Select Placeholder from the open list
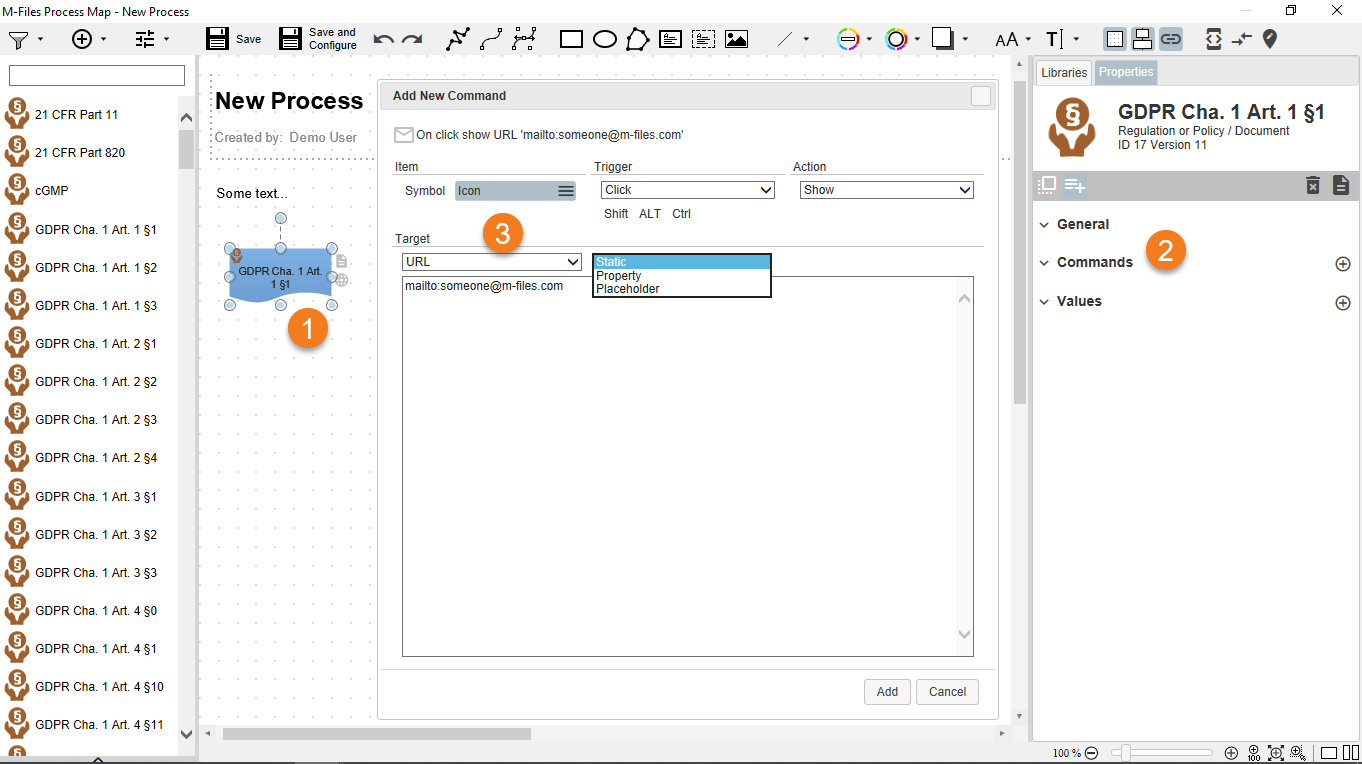Image resolution: width=1362 pixels, height=764 pixels. tap(627, 289)
